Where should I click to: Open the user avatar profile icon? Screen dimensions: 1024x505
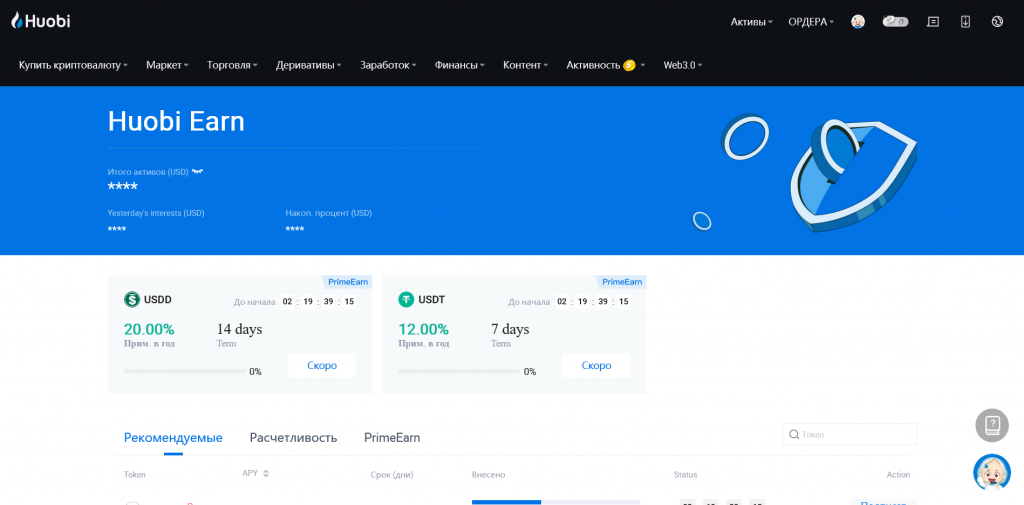(858, 22)
